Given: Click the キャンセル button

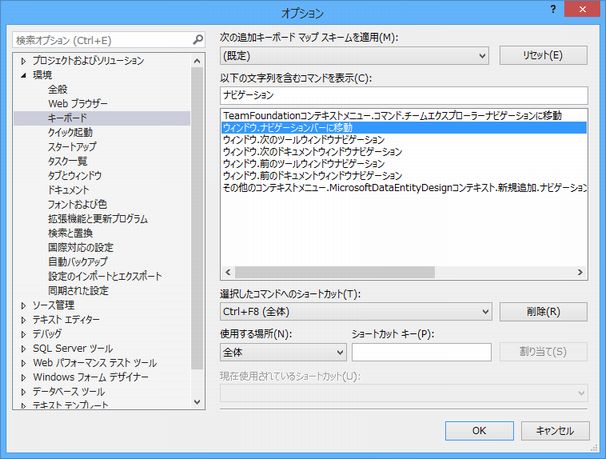Looking at the screenshot, I should coord(555,430).
